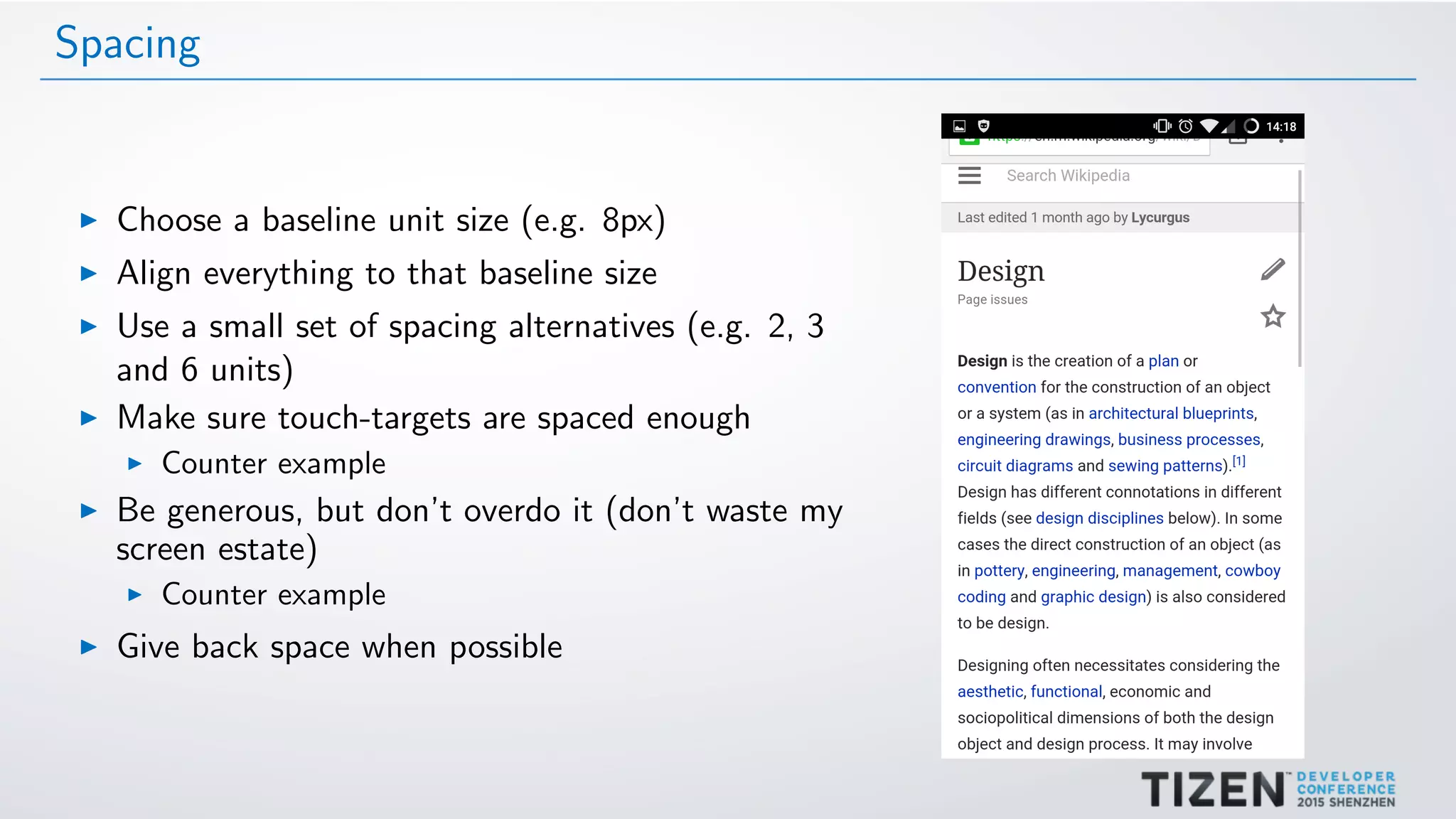The image size is (1456, 819).
Task: Click the phone page scrollbar
Action: [1300, 269]
